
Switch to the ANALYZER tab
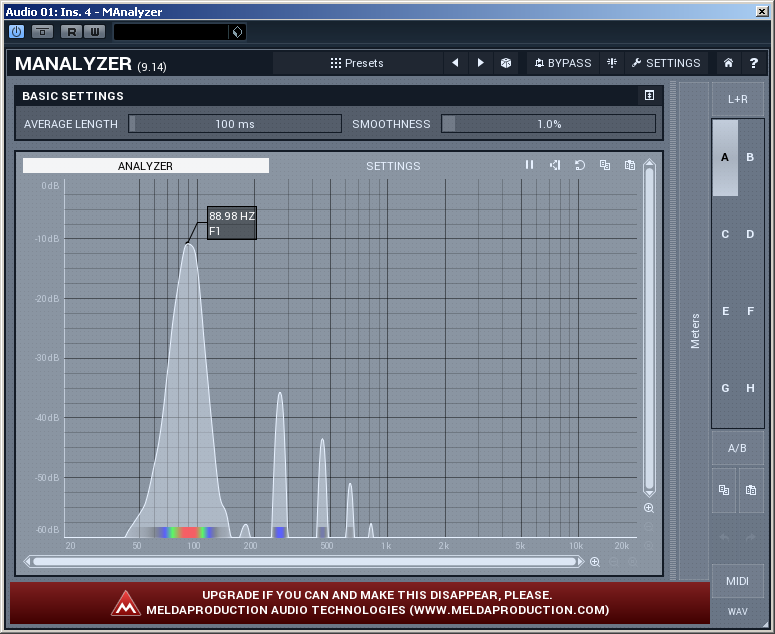pos(145,166)
